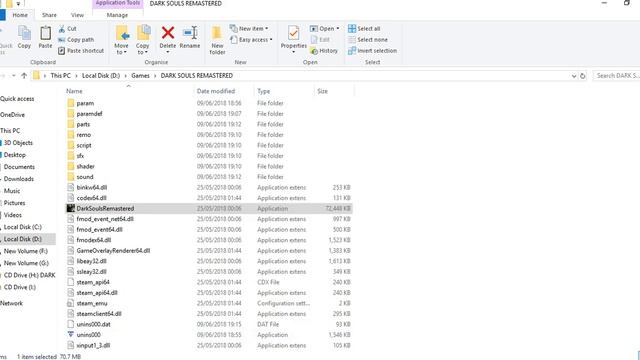
Task: Expand the Open button dropdown
Action: [x=338, y=29]
